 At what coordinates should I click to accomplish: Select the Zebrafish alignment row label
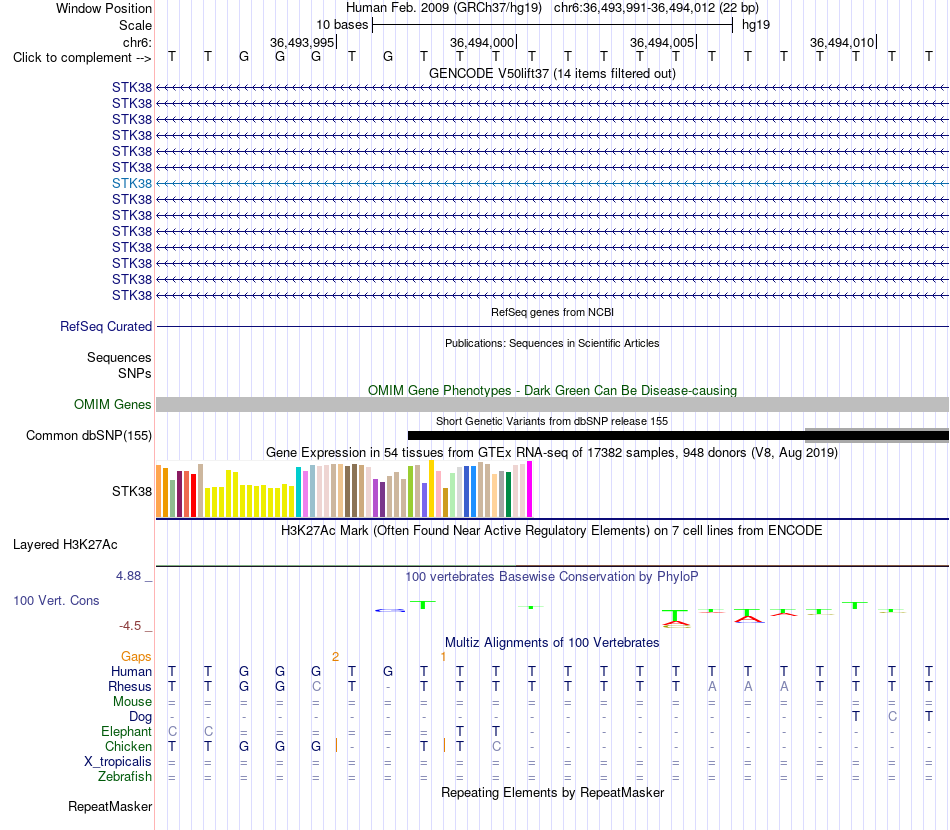tap(125, 776)
